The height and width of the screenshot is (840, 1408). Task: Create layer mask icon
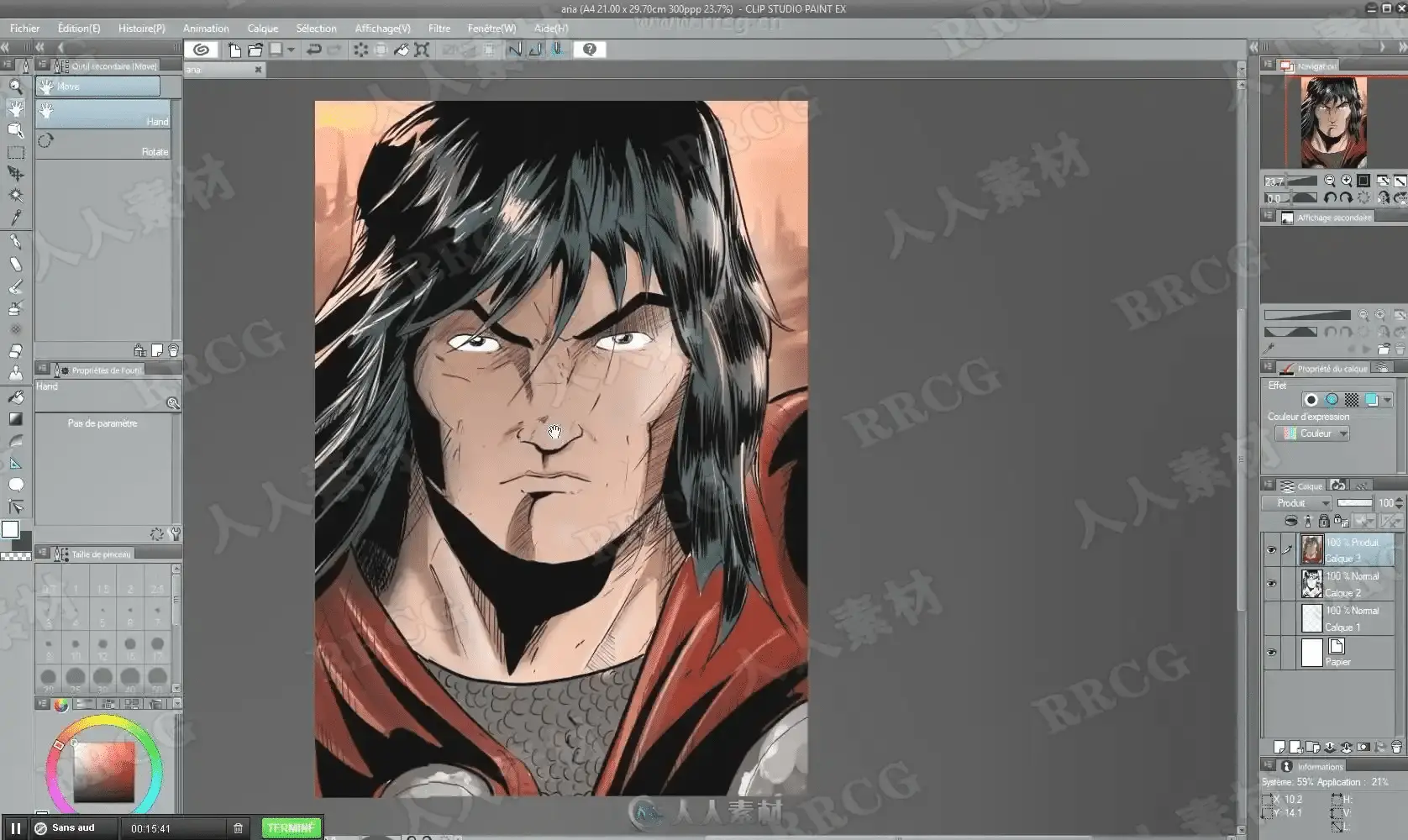[1363, 747]
